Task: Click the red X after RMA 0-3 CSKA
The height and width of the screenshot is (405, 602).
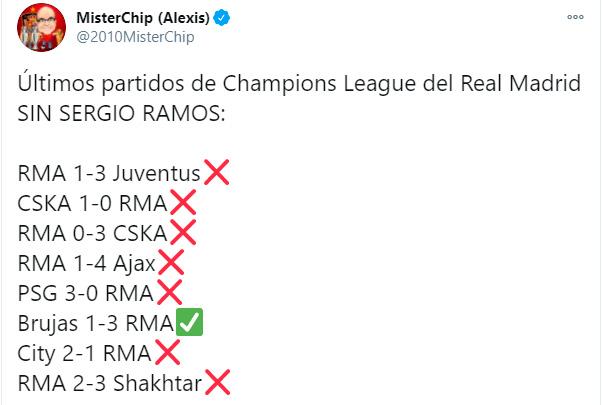Action: pos(181,234)
